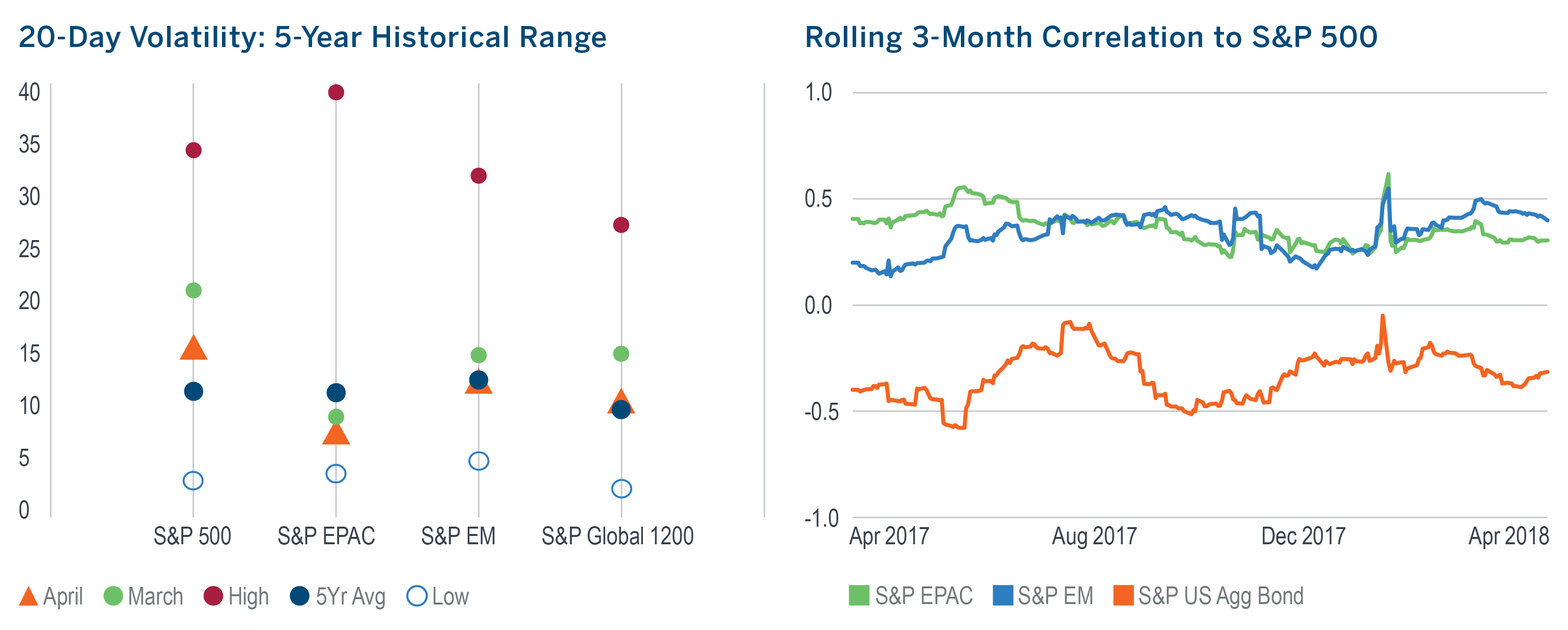Viewport: 1568px width, 630px height.
Task: Select the Dec 2017 date axis label
Action: (1302, 536)
